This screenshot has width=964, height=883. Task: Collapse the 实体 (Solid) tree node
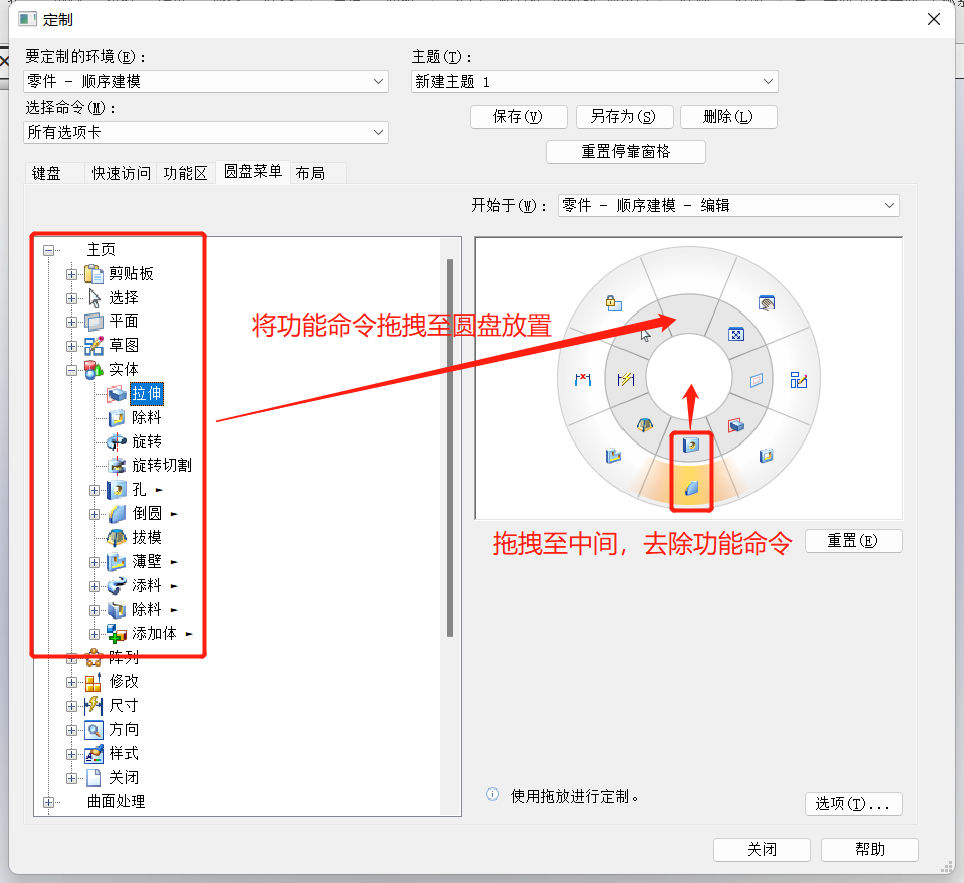[71, 369]
